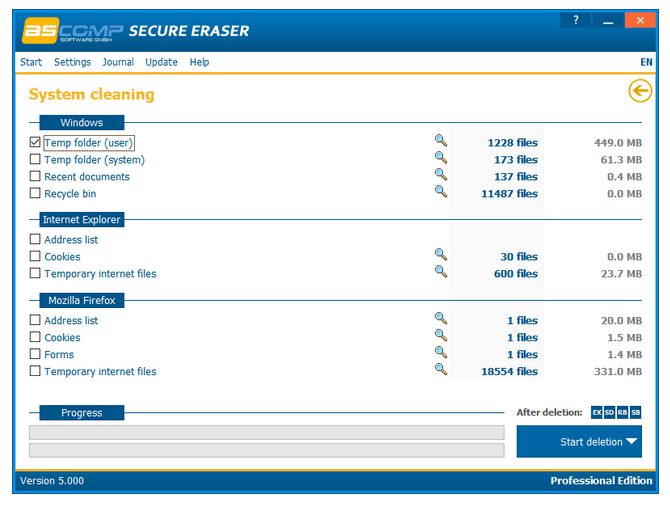Check Internet Explorer Address list

[x=35, y=239]
